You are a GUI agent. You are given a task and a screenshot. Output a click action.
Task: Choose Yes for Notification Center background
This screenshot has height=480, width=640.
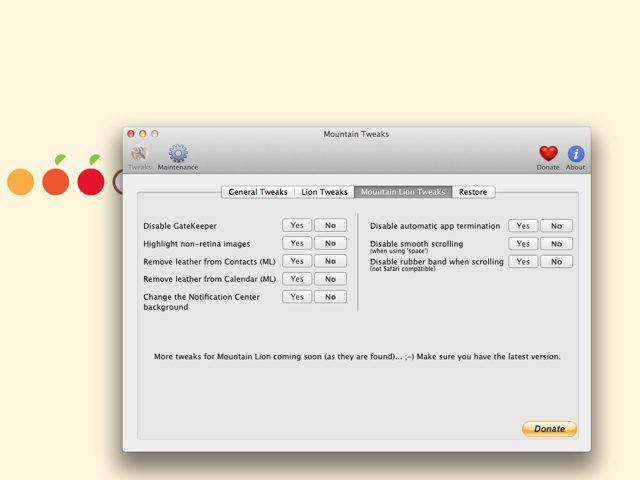click(297, 297)
